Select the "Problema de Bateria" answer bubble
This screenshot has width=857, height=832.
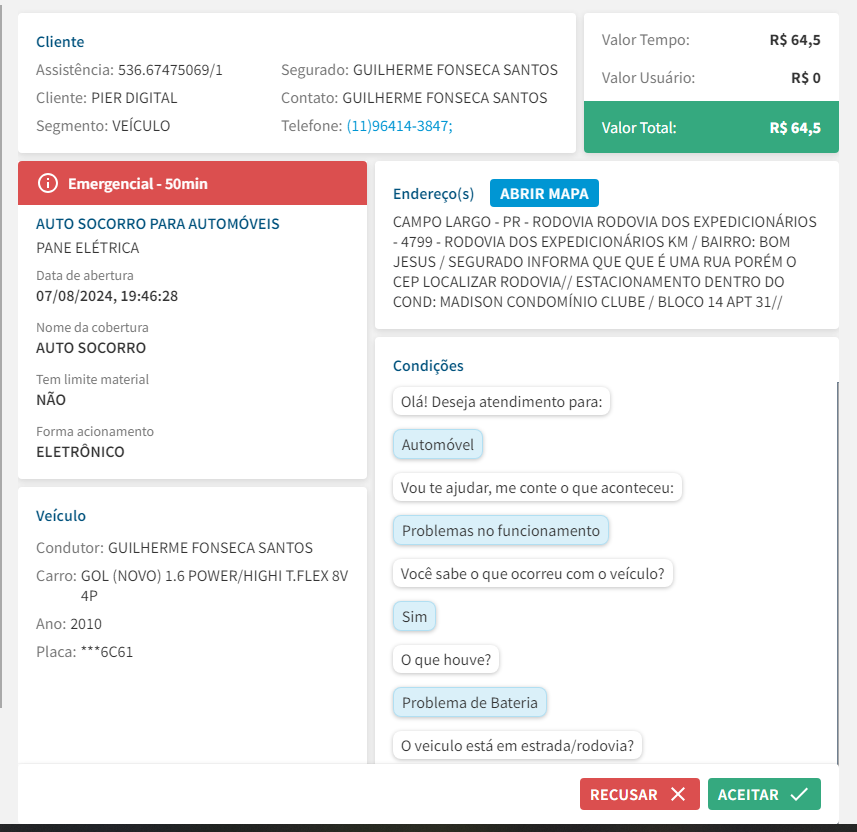coord(469,703)
